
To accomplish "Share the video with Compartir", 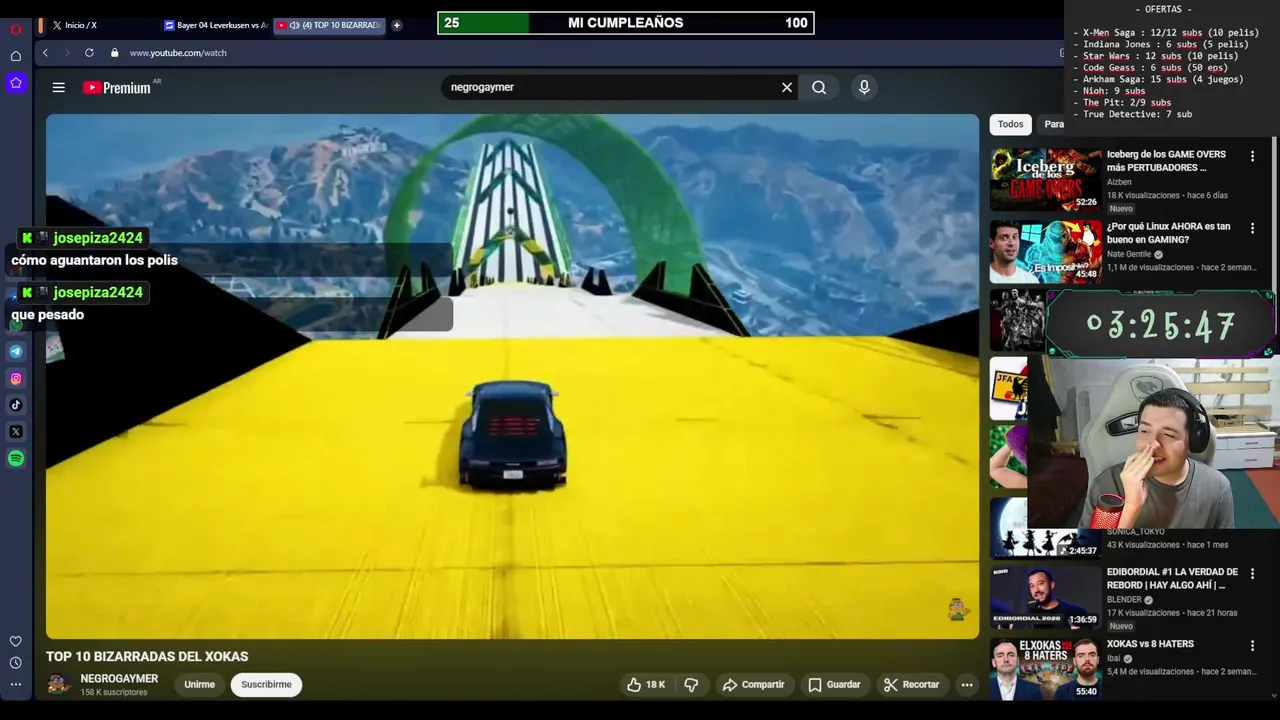I will tap(753, 685).
